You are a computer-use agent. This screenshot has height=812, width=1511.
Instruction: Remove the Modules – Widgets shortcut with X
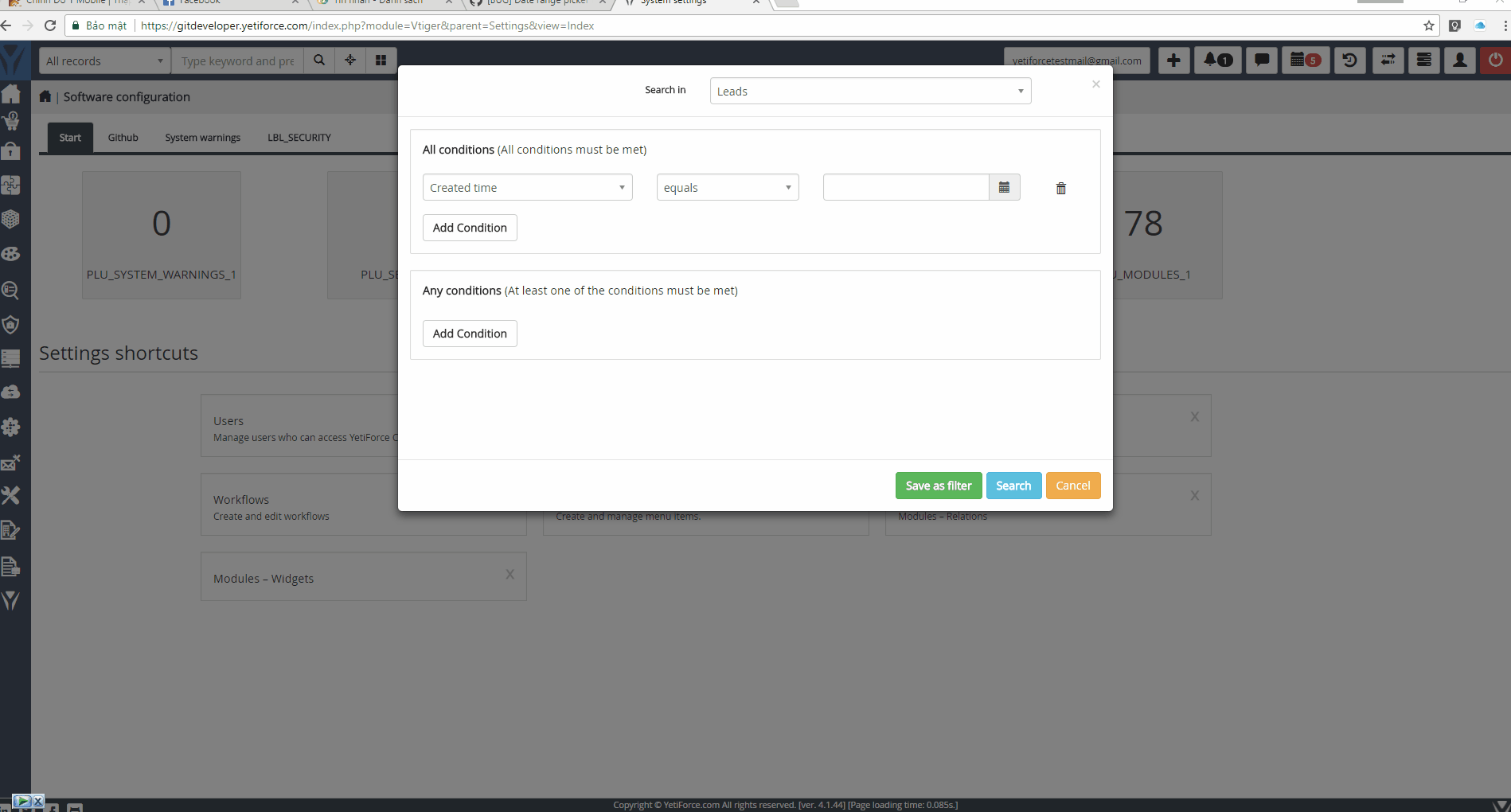(510, 575)
